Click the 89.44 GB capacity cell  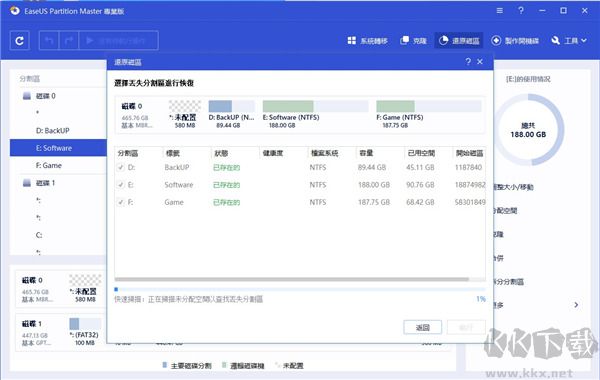click(372, 167)
